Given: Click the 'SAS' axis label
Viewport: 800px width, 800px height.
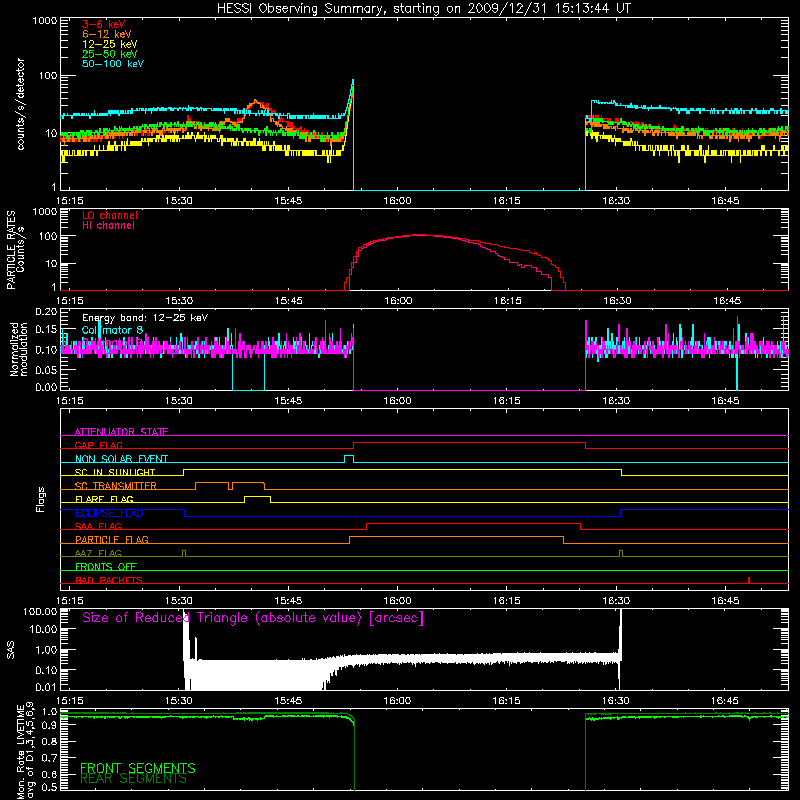Looking at the screenshot, I should tap(11, 650).
